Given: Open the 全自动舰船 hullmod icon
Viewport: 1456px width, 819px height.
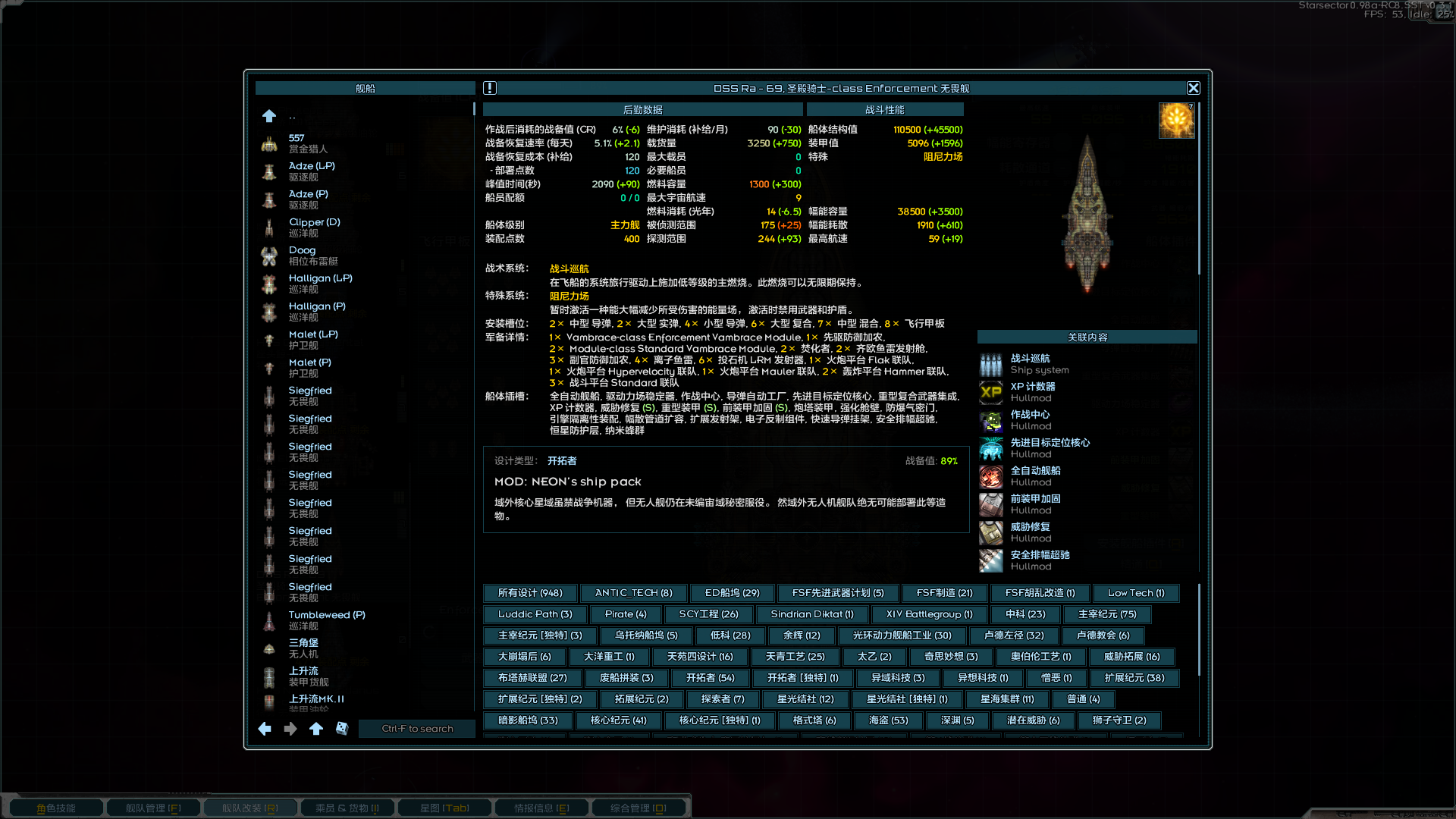Looking at the screenshot, I should click(990, 476).
